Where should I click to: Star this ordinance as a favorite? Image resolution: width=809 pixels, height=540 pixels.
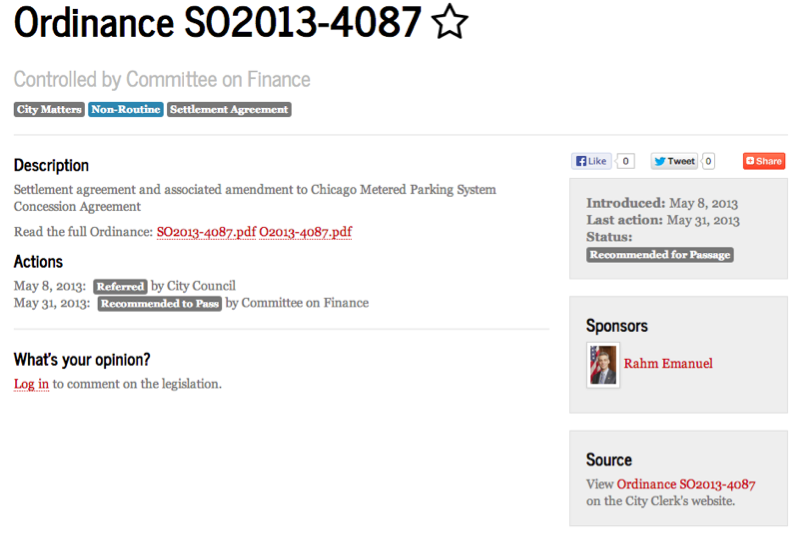point(450,24)
